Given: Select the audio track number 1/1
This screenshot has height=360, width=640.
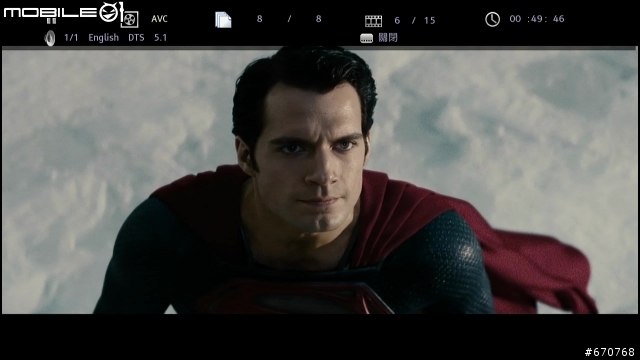Looking at the screenshot, I should click(x=71, y=38).
